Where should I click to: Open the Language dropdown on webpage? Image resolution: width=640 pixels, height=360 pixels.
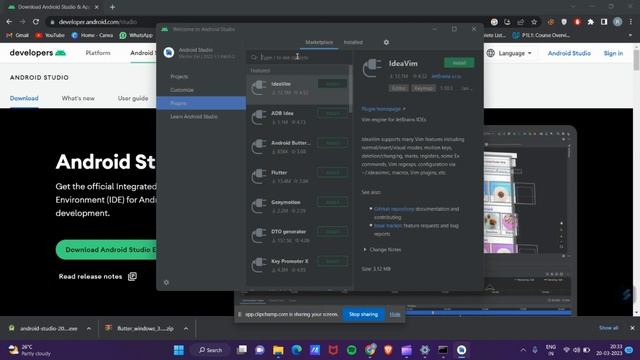[509, 53]
